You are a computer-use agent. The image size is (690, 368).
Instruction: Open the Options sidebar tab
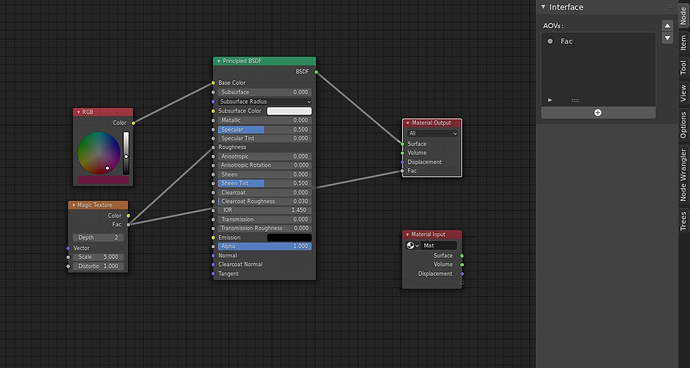683,125
